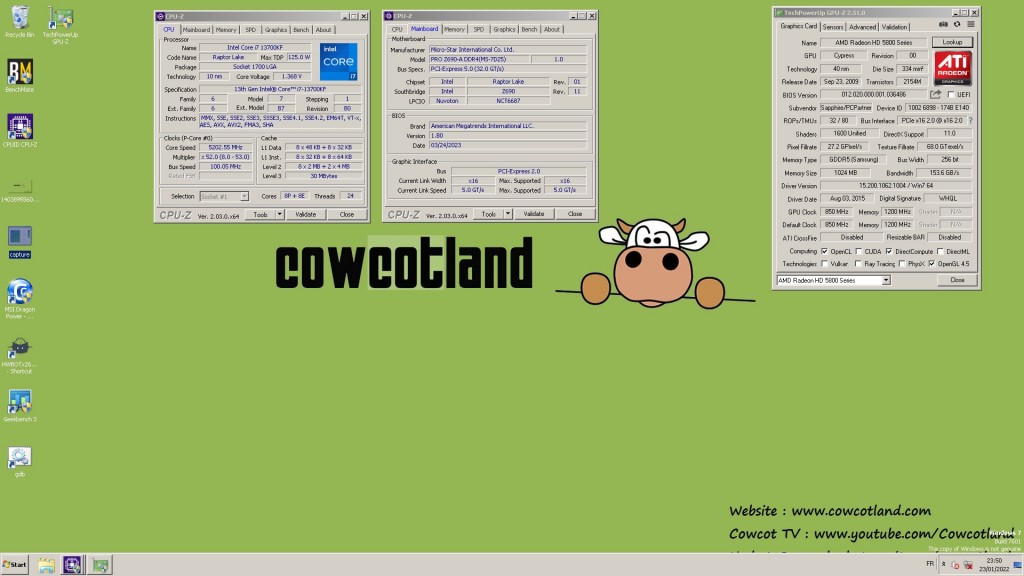Open the HWBOT x265 shortcut icon
Image resolution: width=1024 pixels, height=576 pixels.
click(20, 356)
